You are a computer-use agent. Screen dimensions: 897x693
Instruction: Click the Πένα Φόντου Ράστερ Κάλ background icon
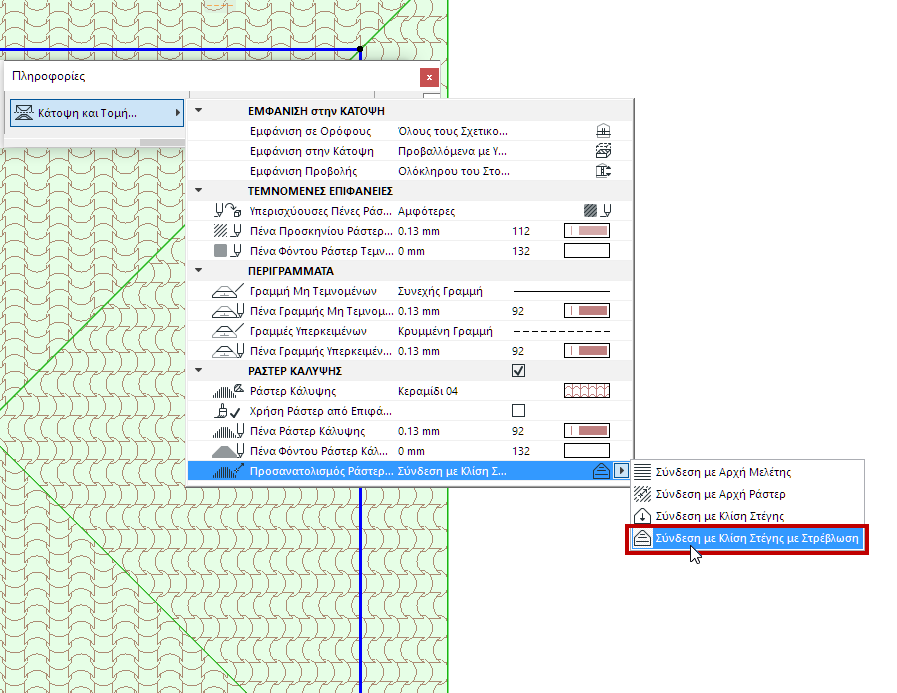228,451
